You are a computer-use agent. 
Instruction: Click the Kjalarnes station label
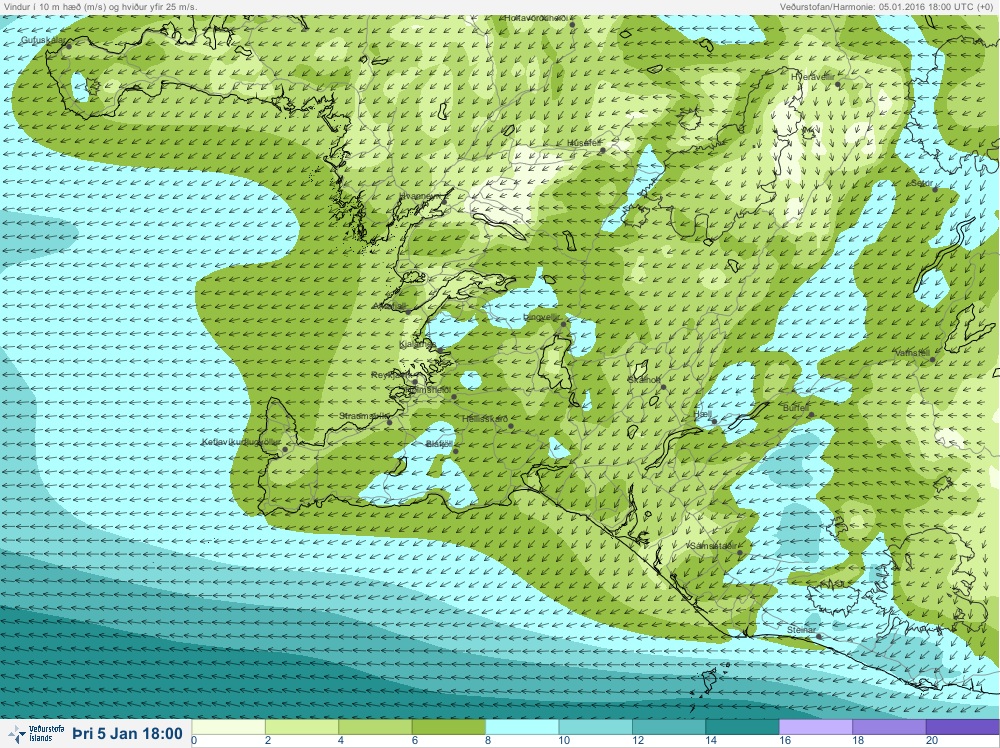coord(417,344)
